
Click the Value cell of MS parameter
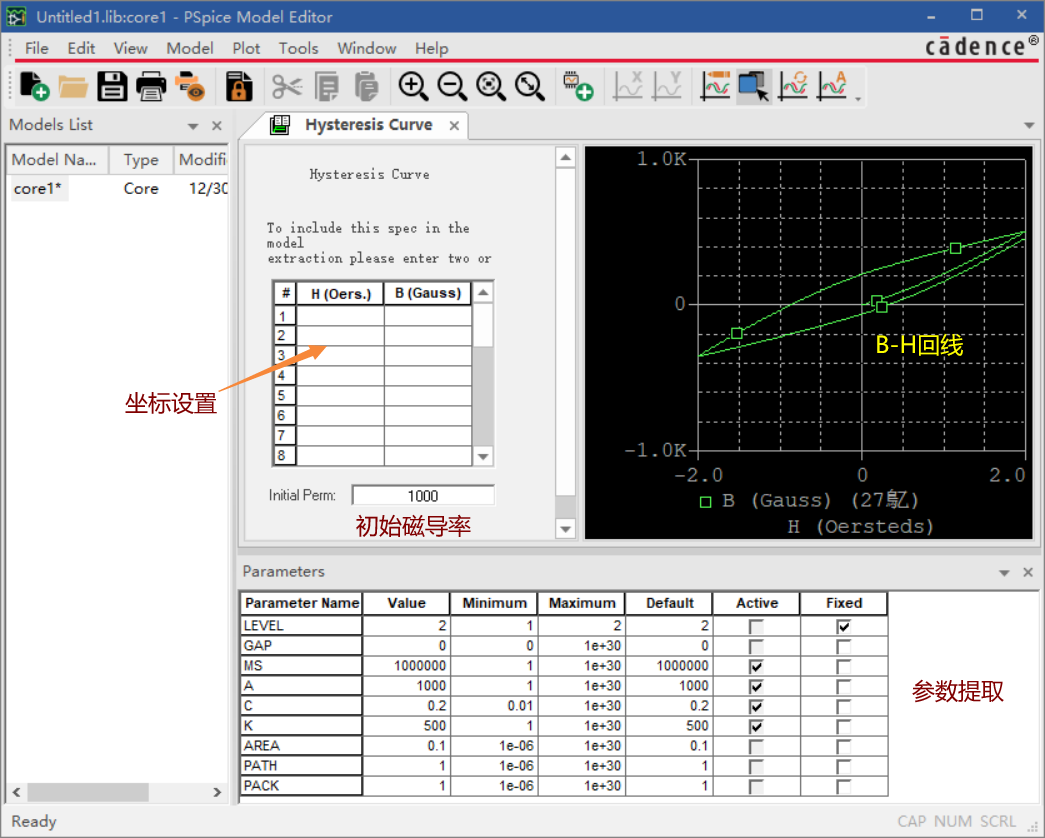click(x=407, y=666)
